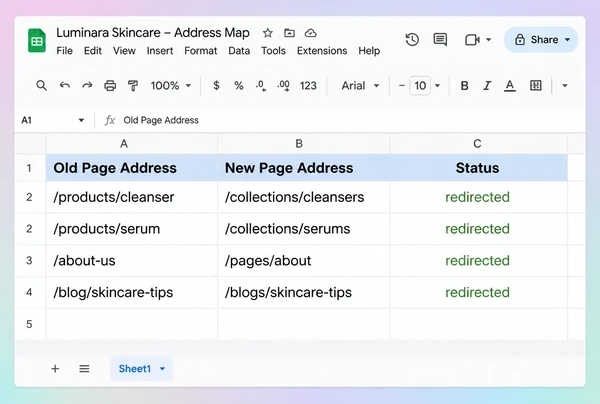Open the 100% zoom dropdown
Viewport: 600px width, 404px height.
click(171, 86)
